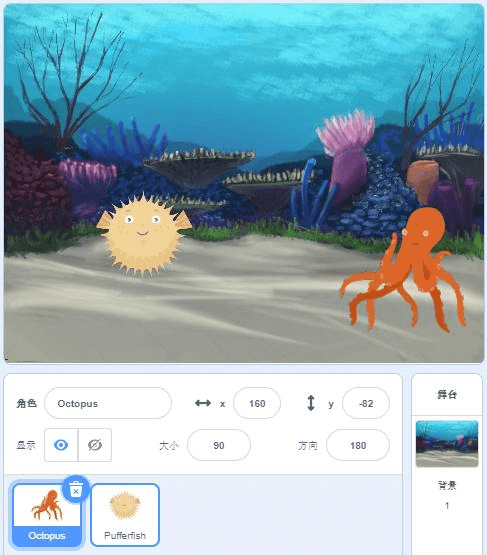Select the Pufferfish sprite thumbnail
Image resolution: width=487 pixels, height=555 pixels.
[x=125, y=515]
